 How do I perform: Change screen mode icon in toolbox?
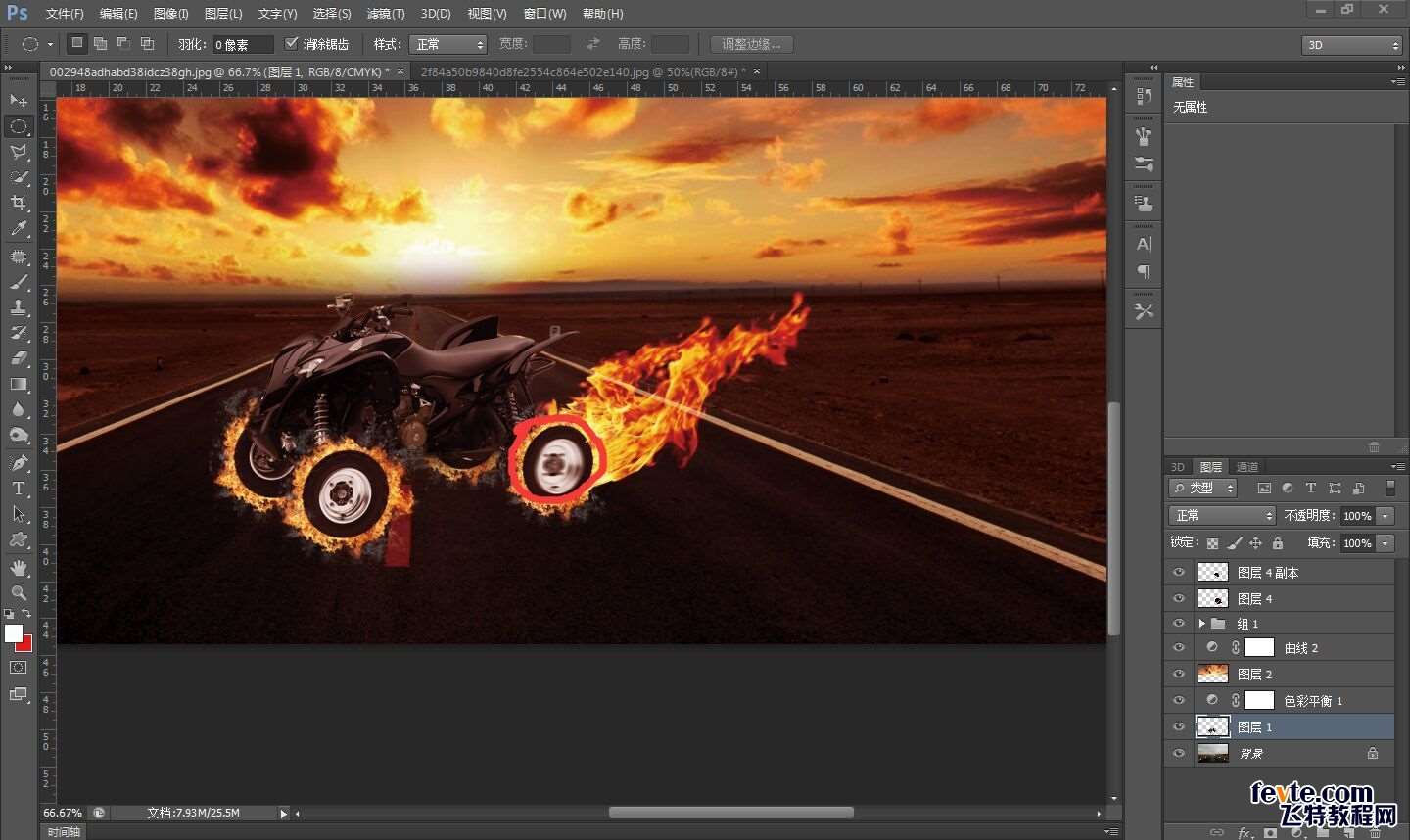[x=19, y=694]
